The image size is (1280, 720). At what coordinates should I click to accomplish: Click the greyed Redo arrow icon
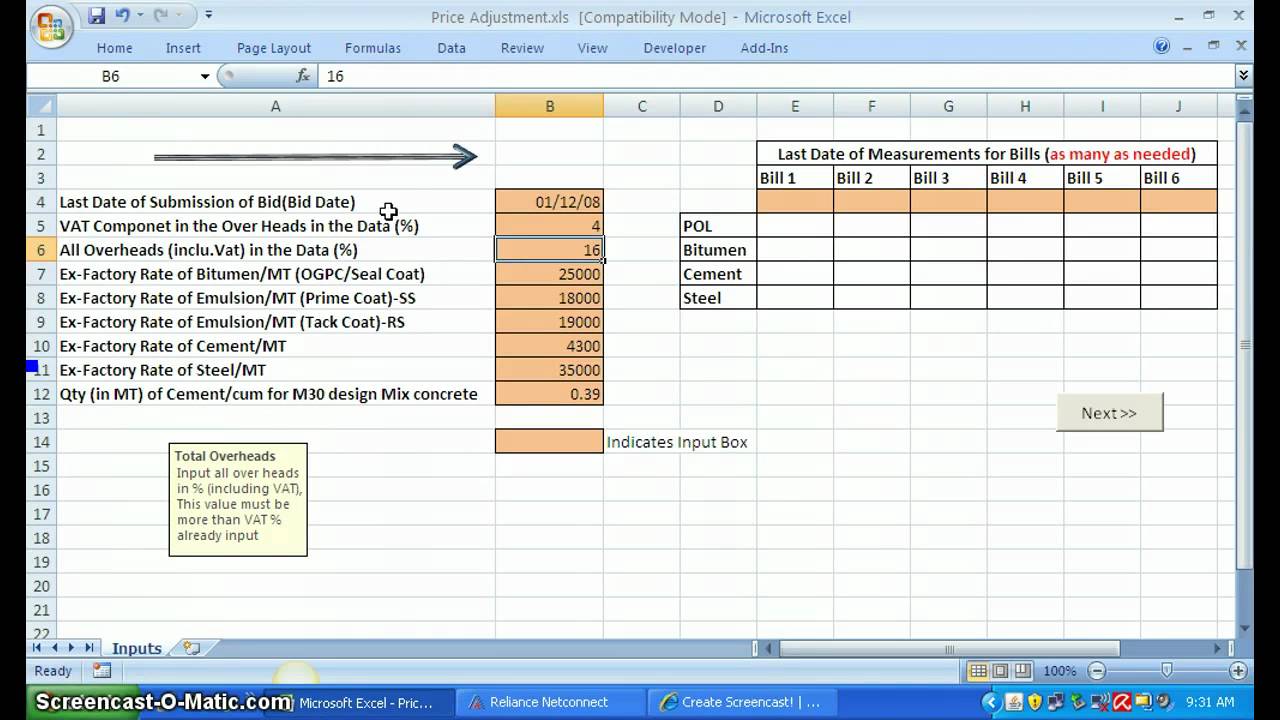tap(159, 15)
